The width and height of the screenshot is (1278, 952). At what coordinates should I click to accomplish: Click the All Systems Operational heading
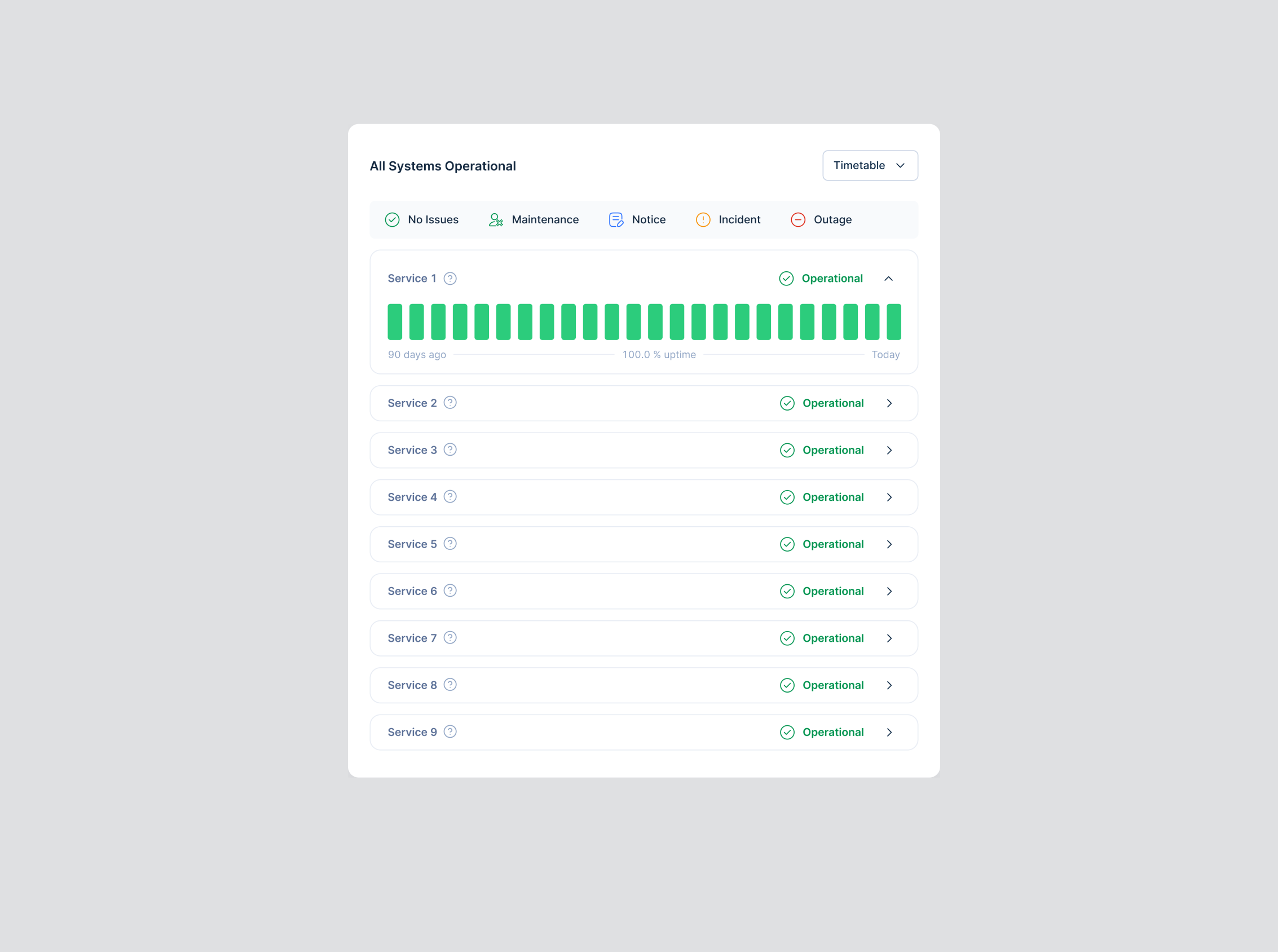(443, 166)
